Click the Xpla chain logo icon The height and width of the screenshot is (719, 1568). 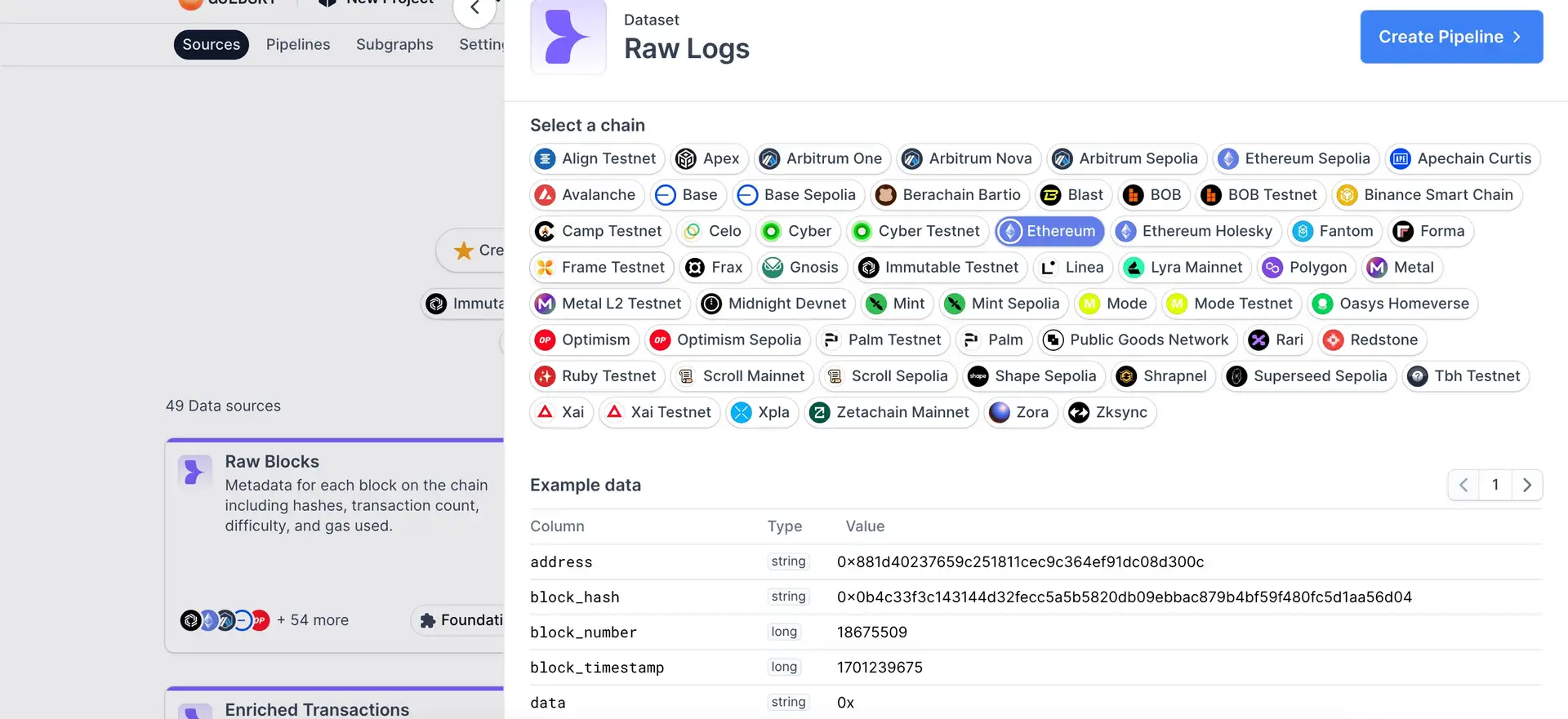point(741,413)
